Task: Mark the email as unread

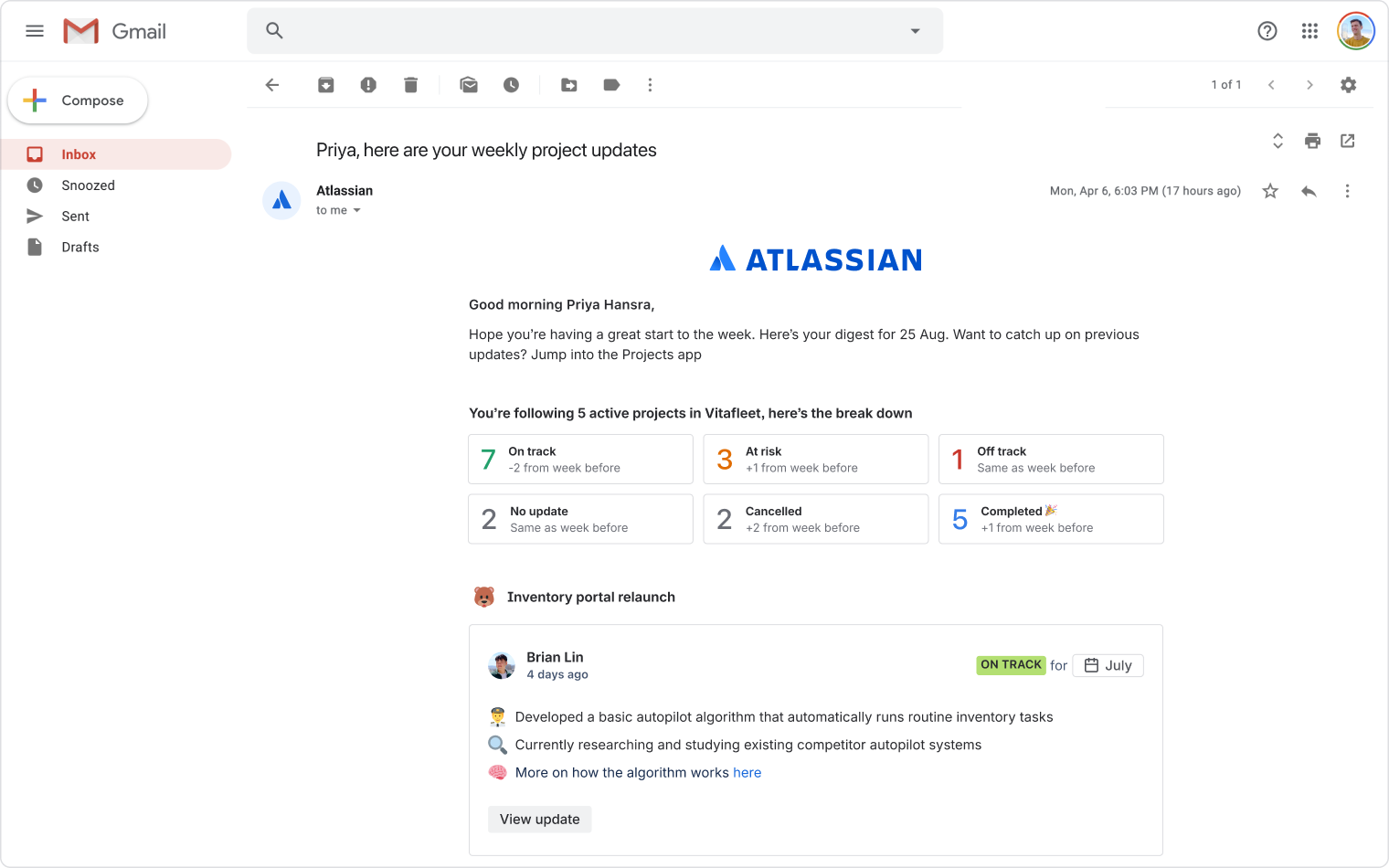Action: coord(469,85)
